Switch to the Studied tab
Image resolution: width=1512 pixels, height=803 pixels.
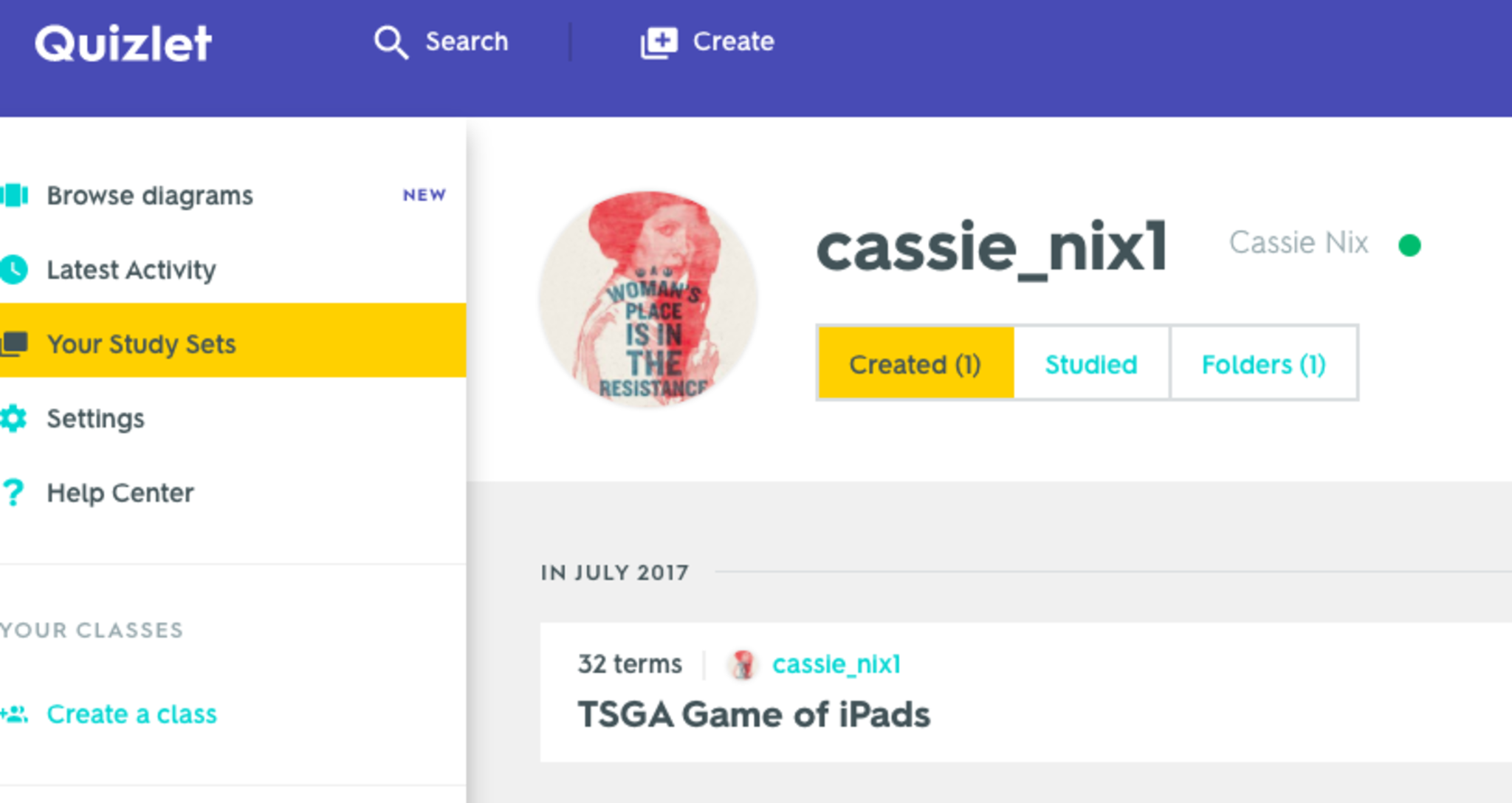click(1091, 364)
